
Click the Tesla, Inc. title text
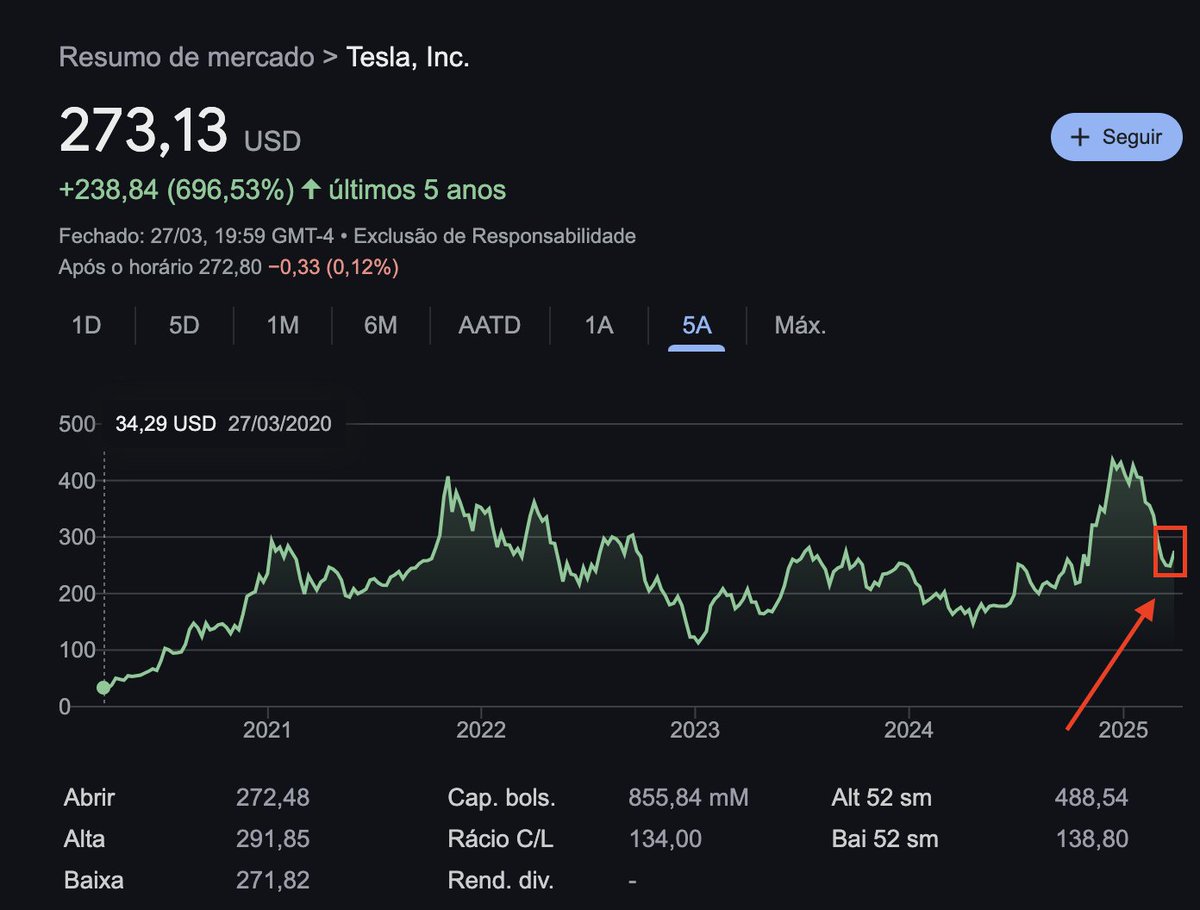tap(408, 57)
